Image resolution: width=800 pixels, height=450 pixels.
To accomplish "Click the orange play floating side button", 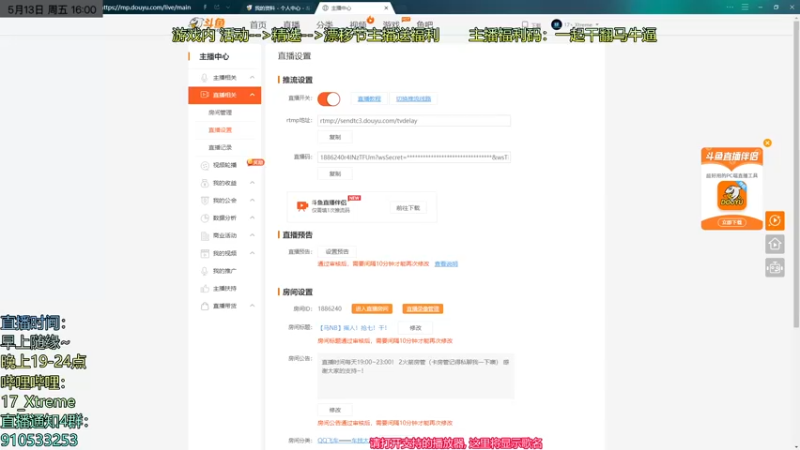I will (x=774, y=221).
